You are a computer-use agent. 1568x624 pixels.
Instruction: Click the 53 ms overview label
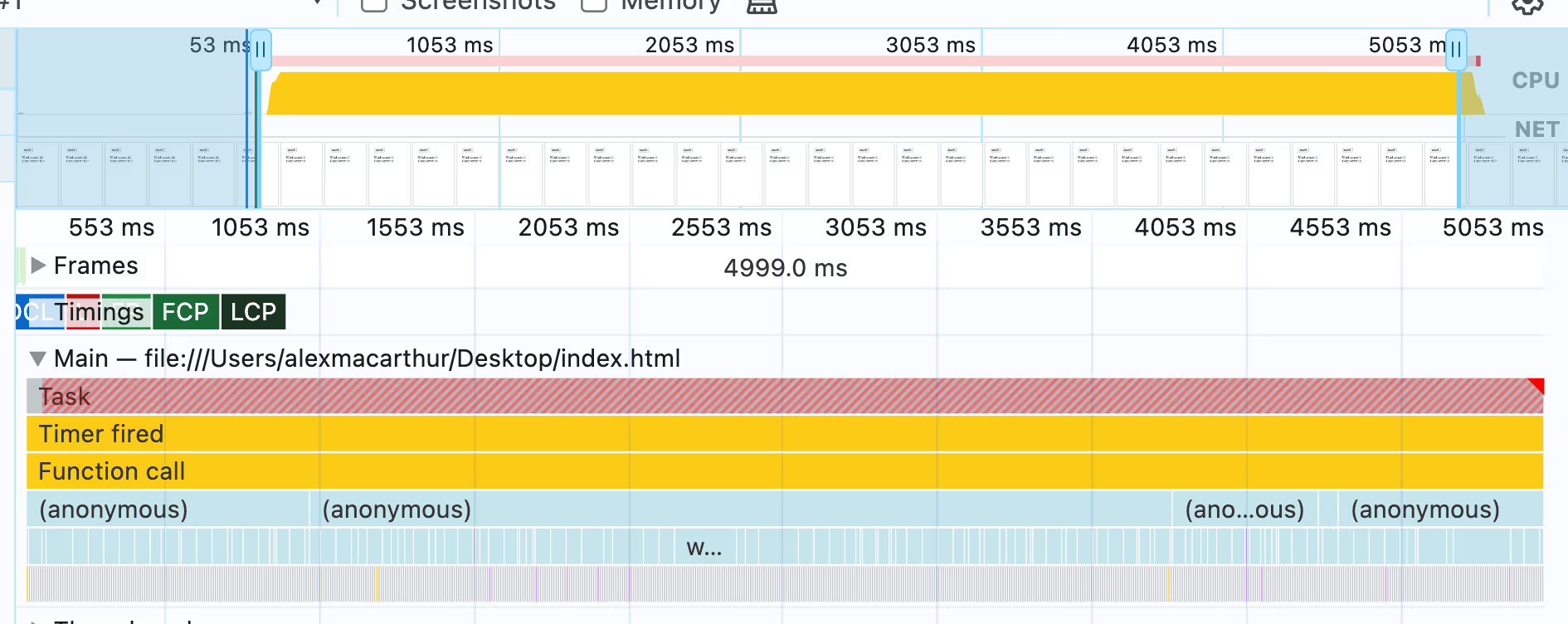click(220, 45)
